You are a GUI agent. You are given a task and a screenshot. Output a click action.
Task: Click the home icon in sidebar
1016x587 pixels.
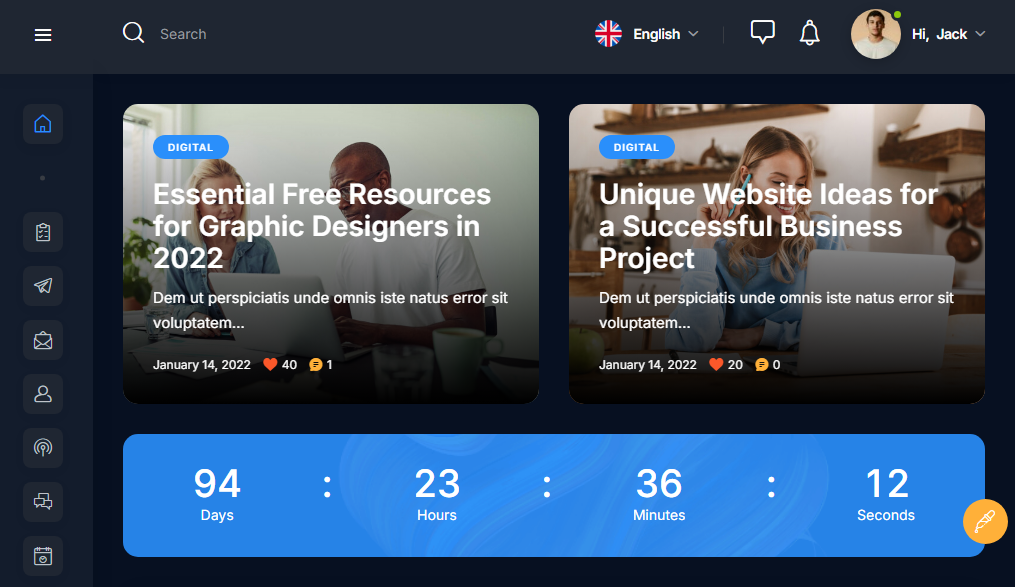point(43,125)
